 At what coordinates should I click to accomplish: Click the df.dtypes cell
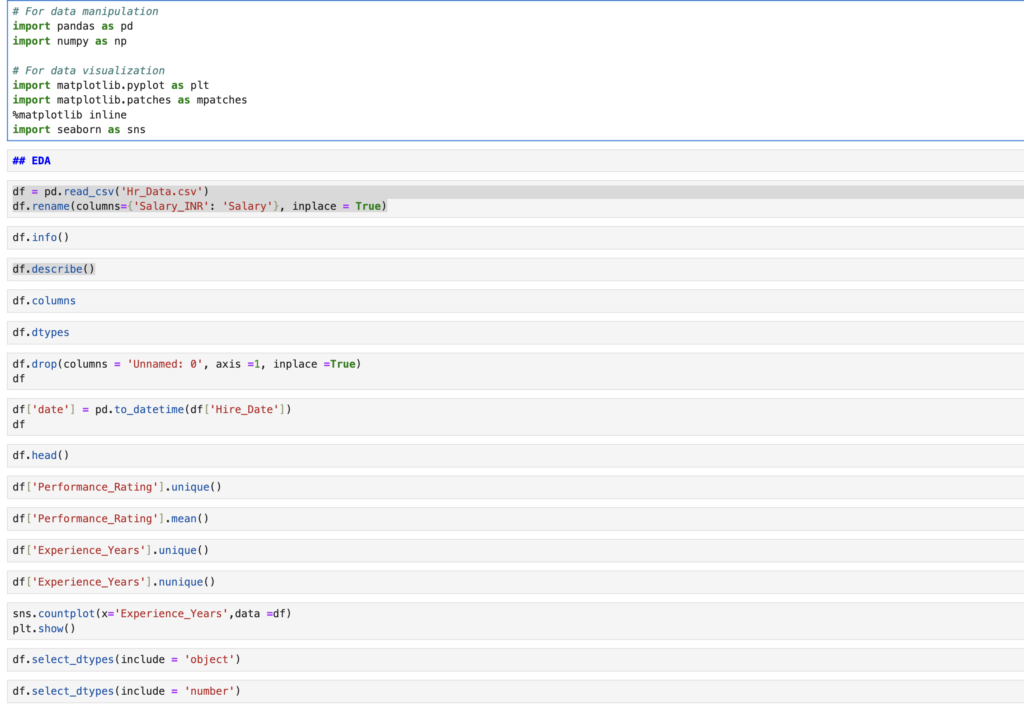click(41, 332)
